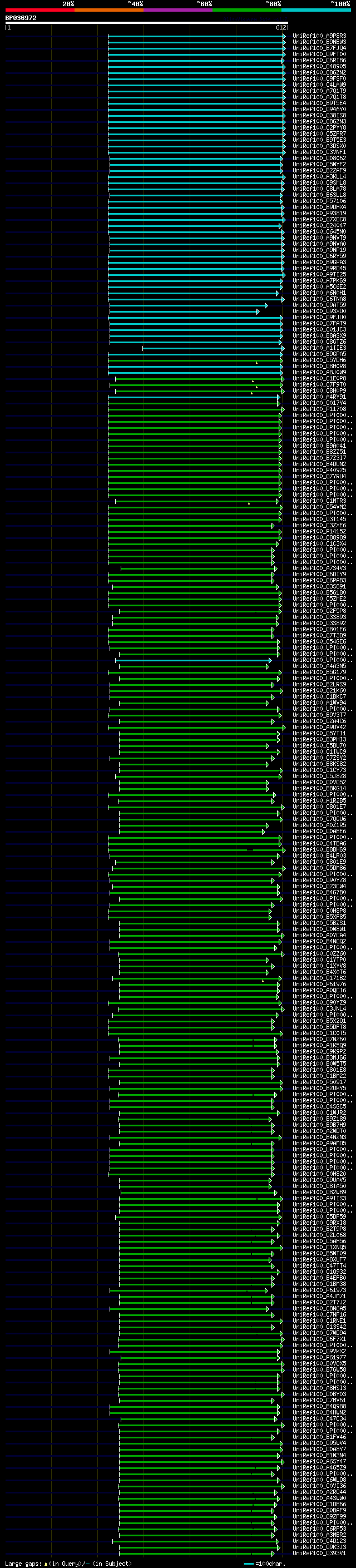Viewport: 356px width, 1568px height.
Task: Click the green ~80% identity legend segment
Action: [247, 10]
